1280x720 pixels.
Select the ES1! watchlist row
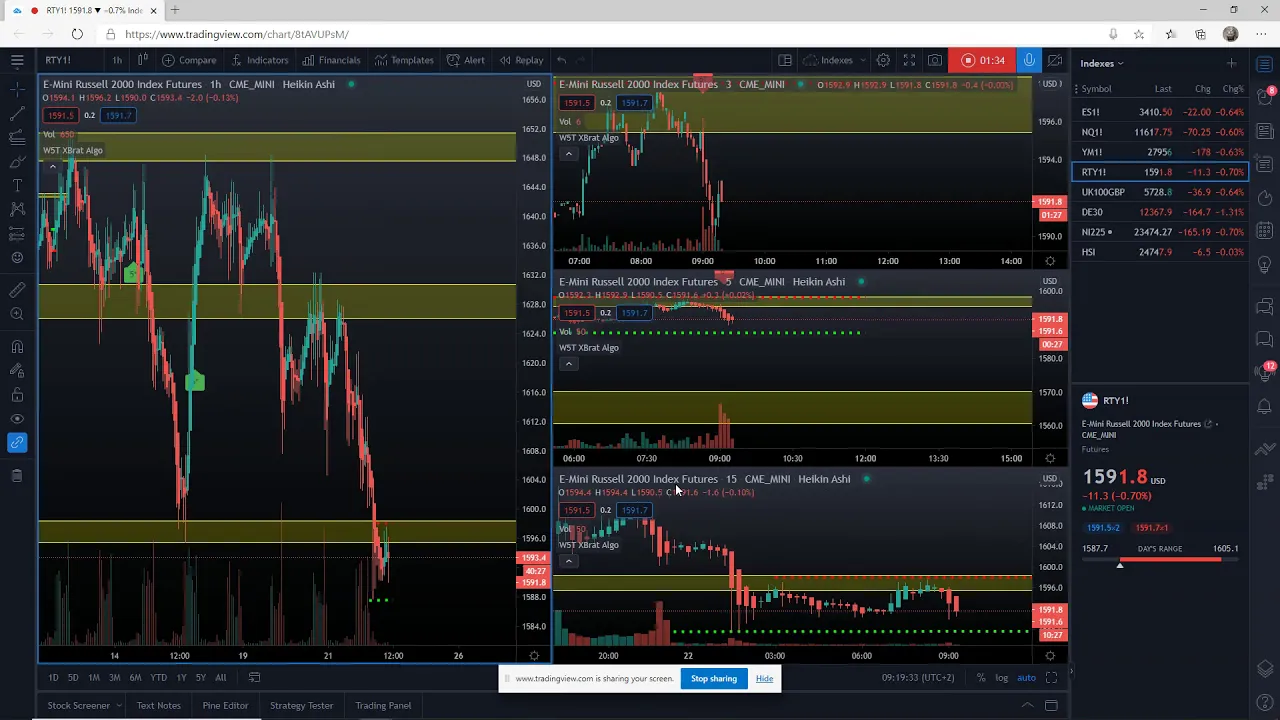coord(1161,112)
